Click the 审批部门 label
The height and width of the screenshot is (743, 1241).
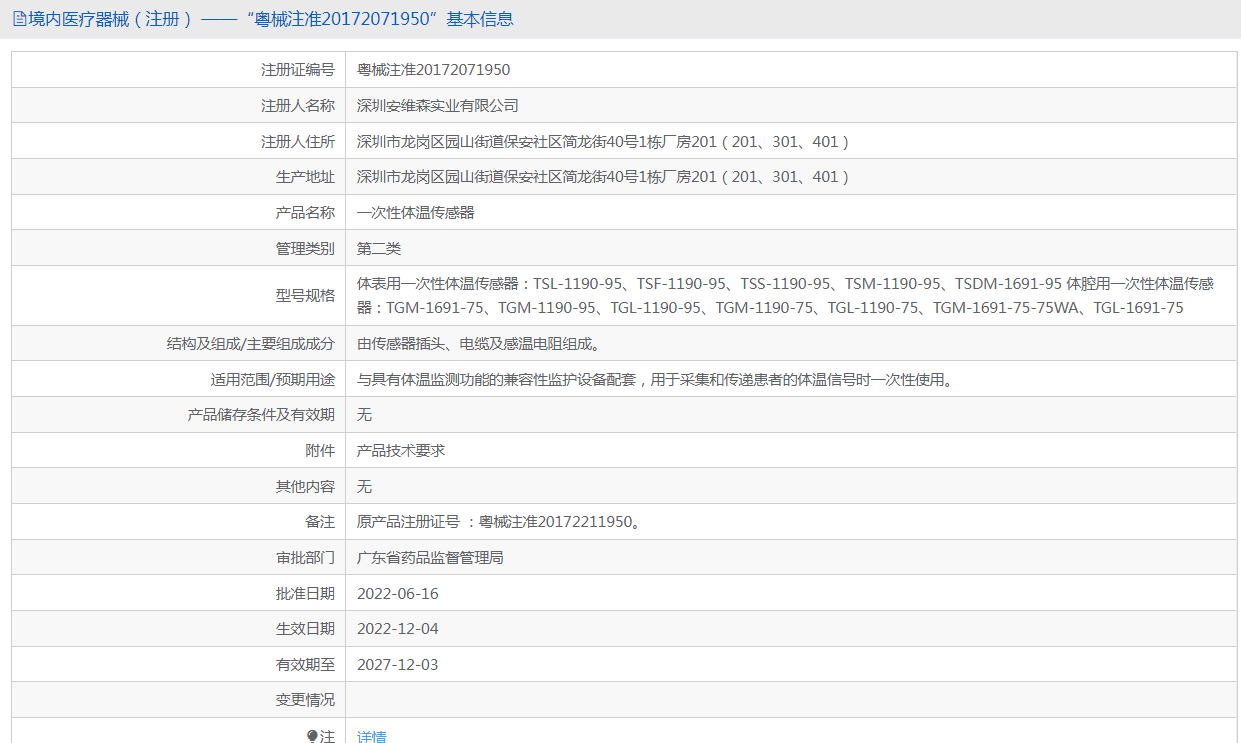pyautogui.click(x=305, y=558)
